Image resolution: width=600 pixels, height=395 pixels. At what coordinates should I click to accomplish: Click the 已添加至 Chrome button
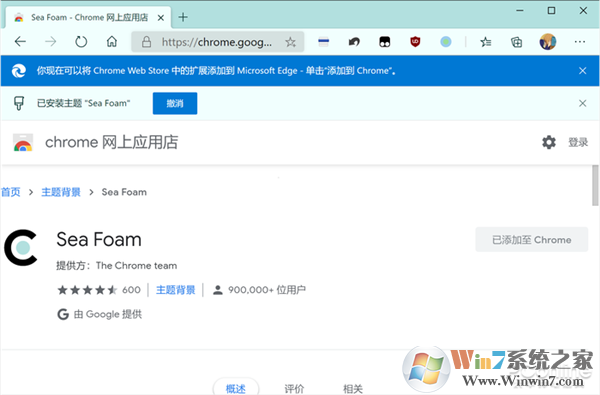pos(532,240)
